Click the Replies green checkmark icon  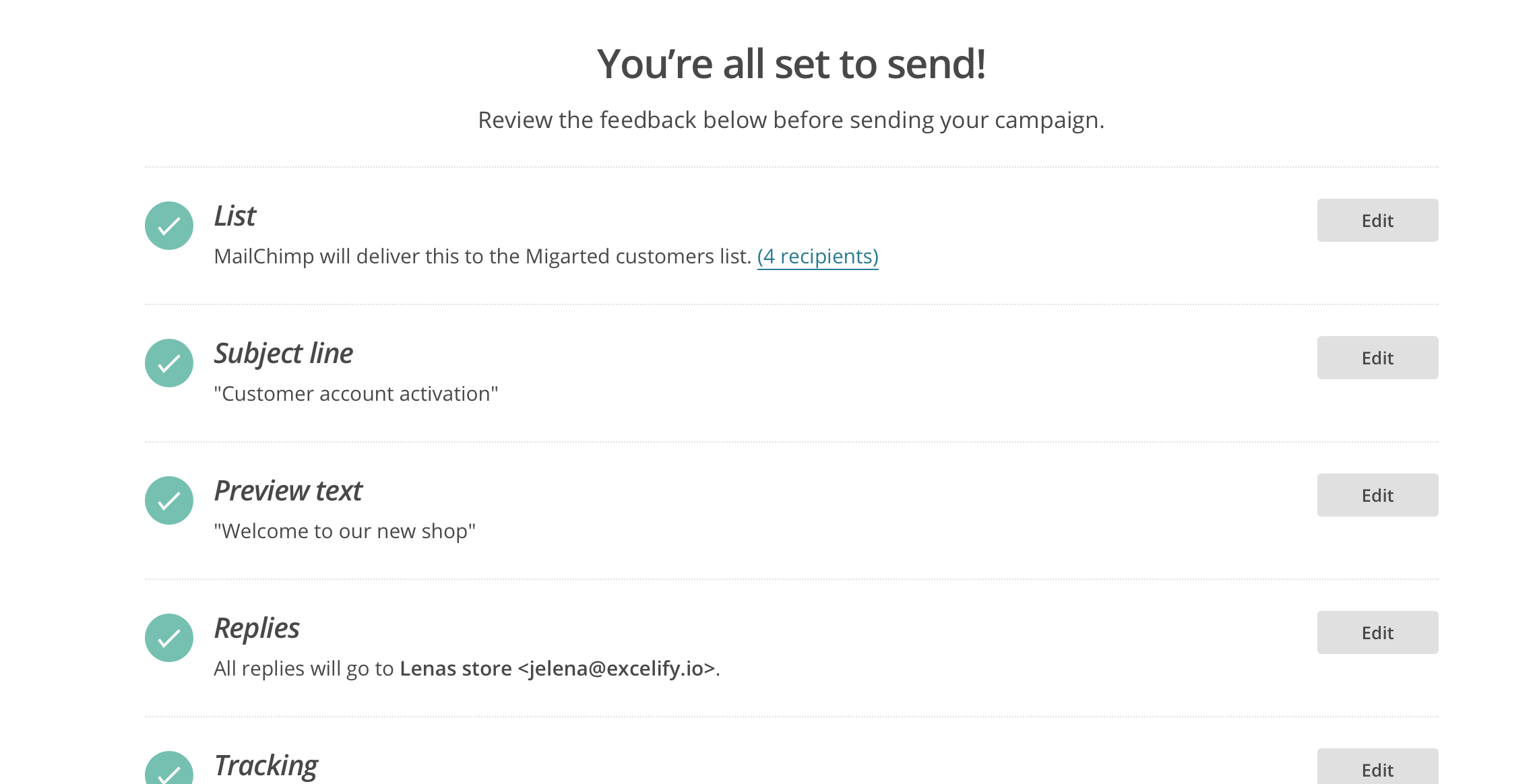[169, 638]
